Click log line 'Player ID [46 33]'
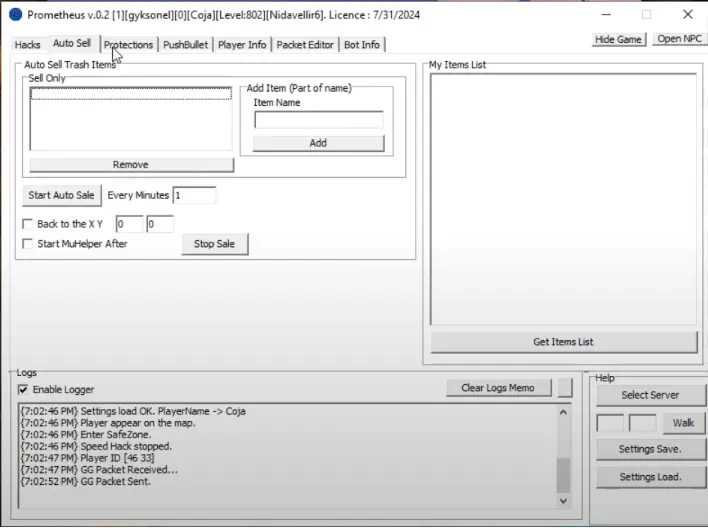708x528 pixels. coord(88,458)
